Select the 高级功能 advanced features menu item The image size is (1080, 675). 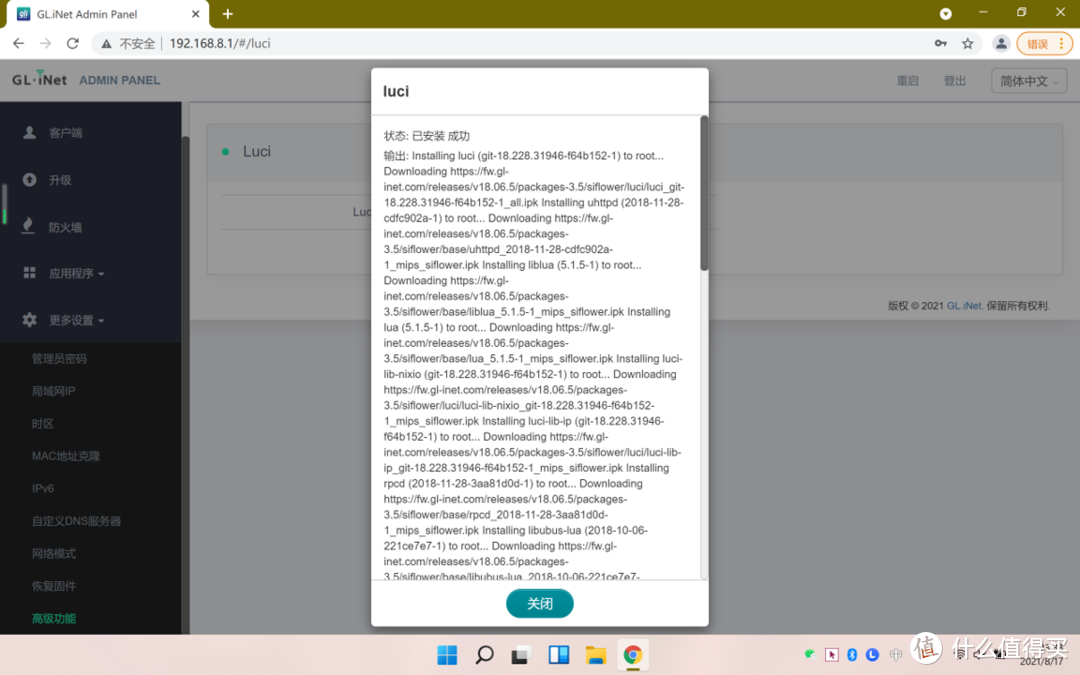click(x=53, y=618)
